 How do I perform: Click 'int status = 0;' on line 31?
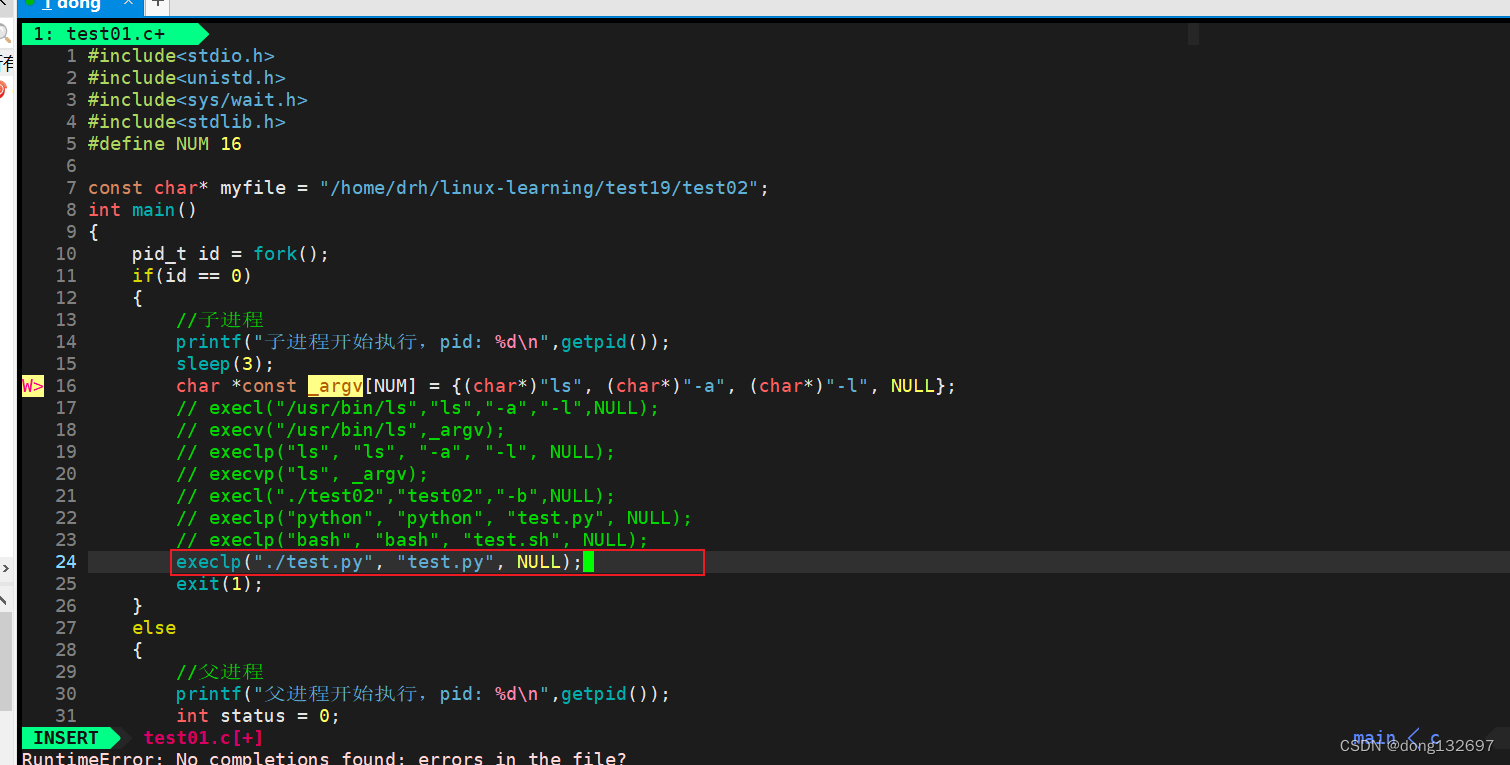[x=258, y=716]
